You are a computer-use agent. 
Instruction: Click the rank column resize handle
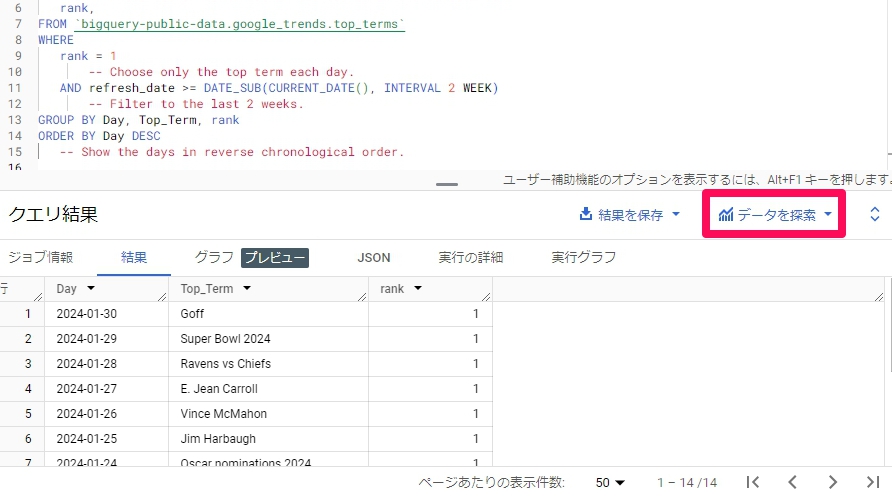point(486,296)
